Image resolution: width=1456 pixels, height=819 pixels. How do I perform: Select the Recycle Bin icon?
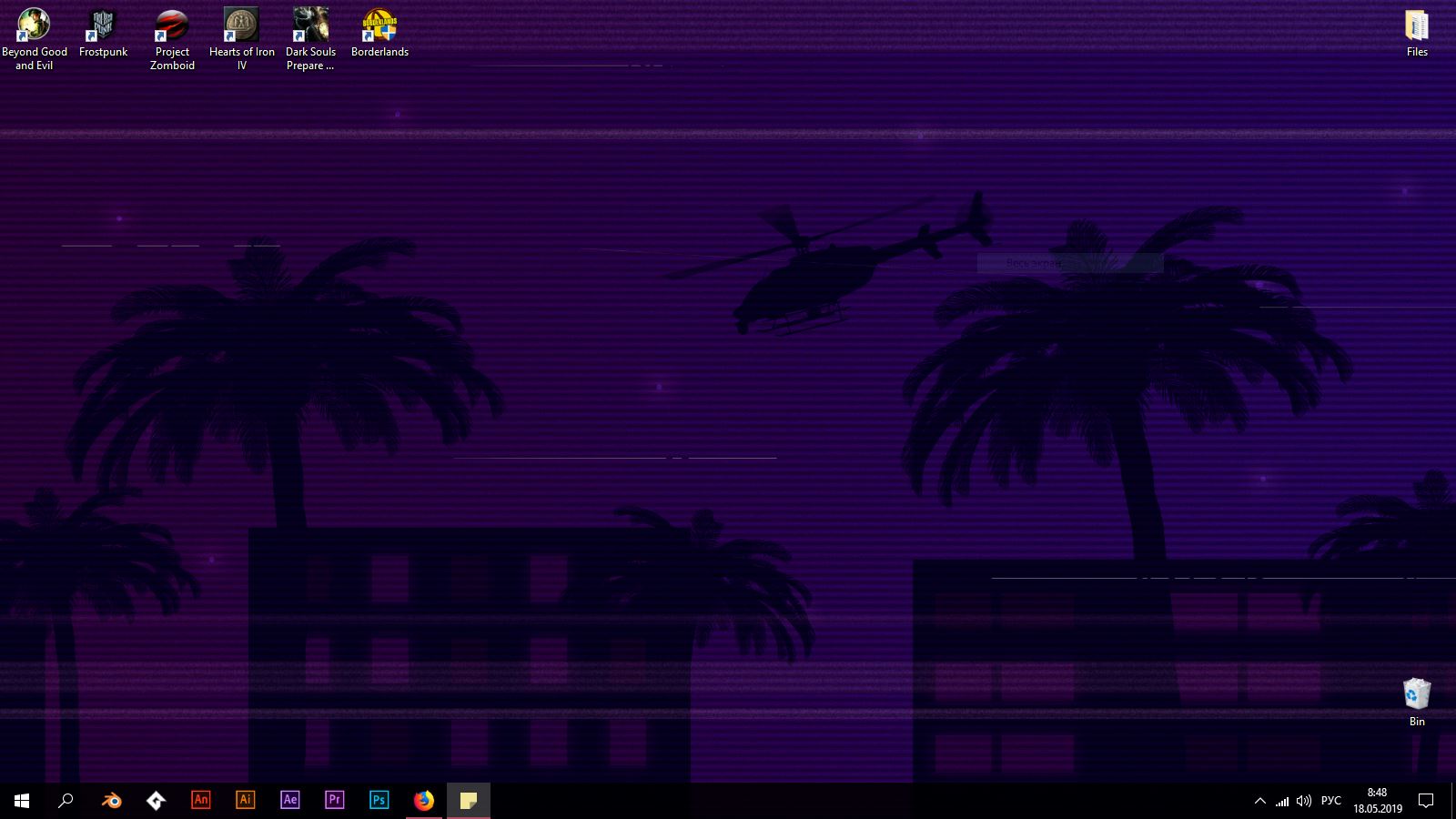click(x=1417, y=702)
